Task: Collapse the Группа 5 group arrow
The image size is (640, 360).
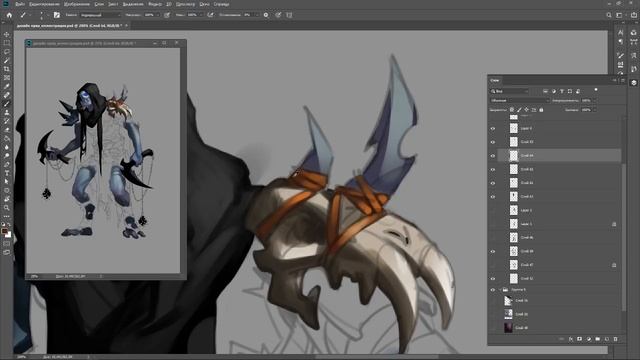Action: click(x=500, y=290)
